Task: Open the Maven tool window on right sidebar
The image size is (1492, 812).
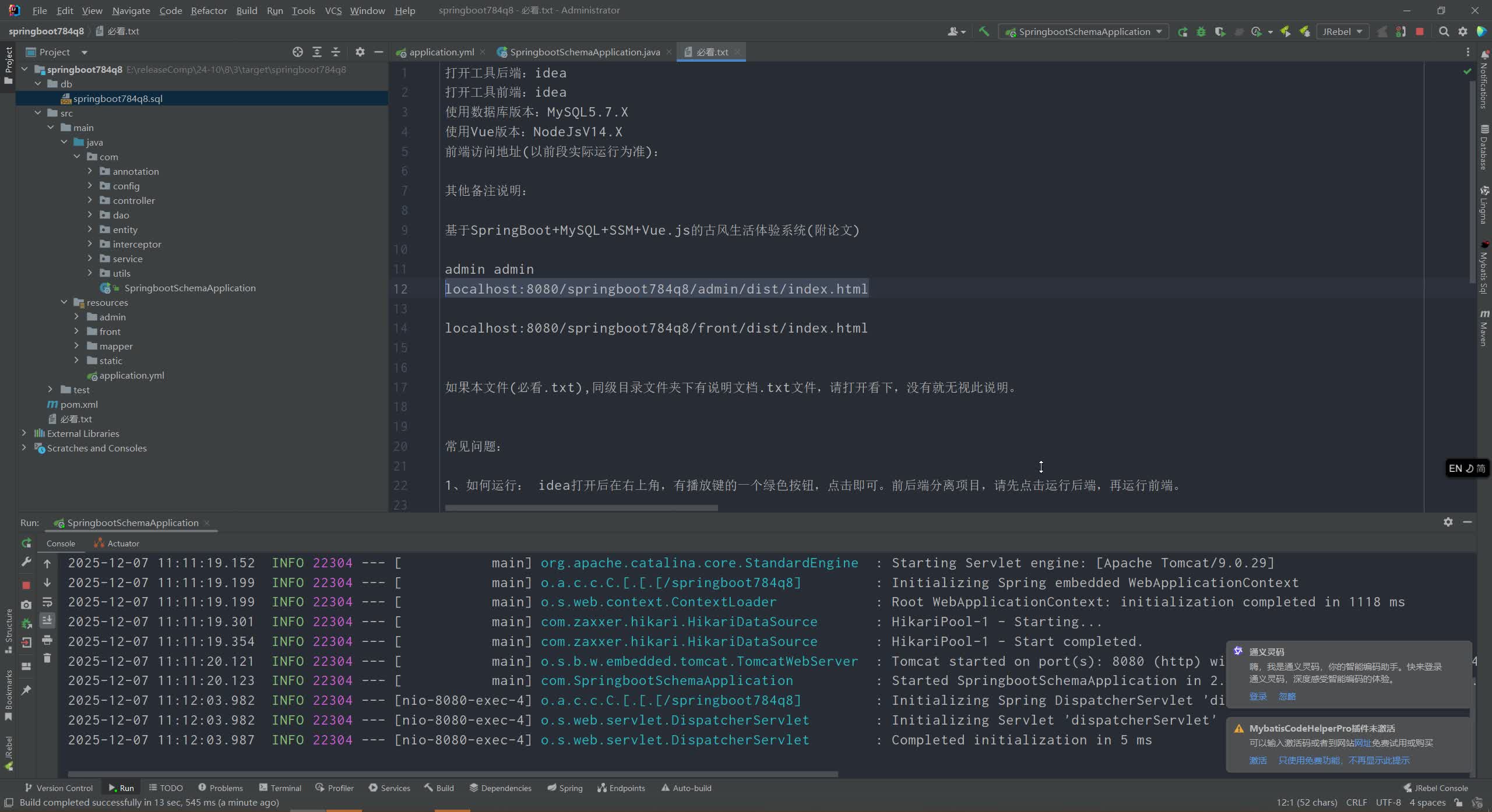Action: (x=1484, y=329)
